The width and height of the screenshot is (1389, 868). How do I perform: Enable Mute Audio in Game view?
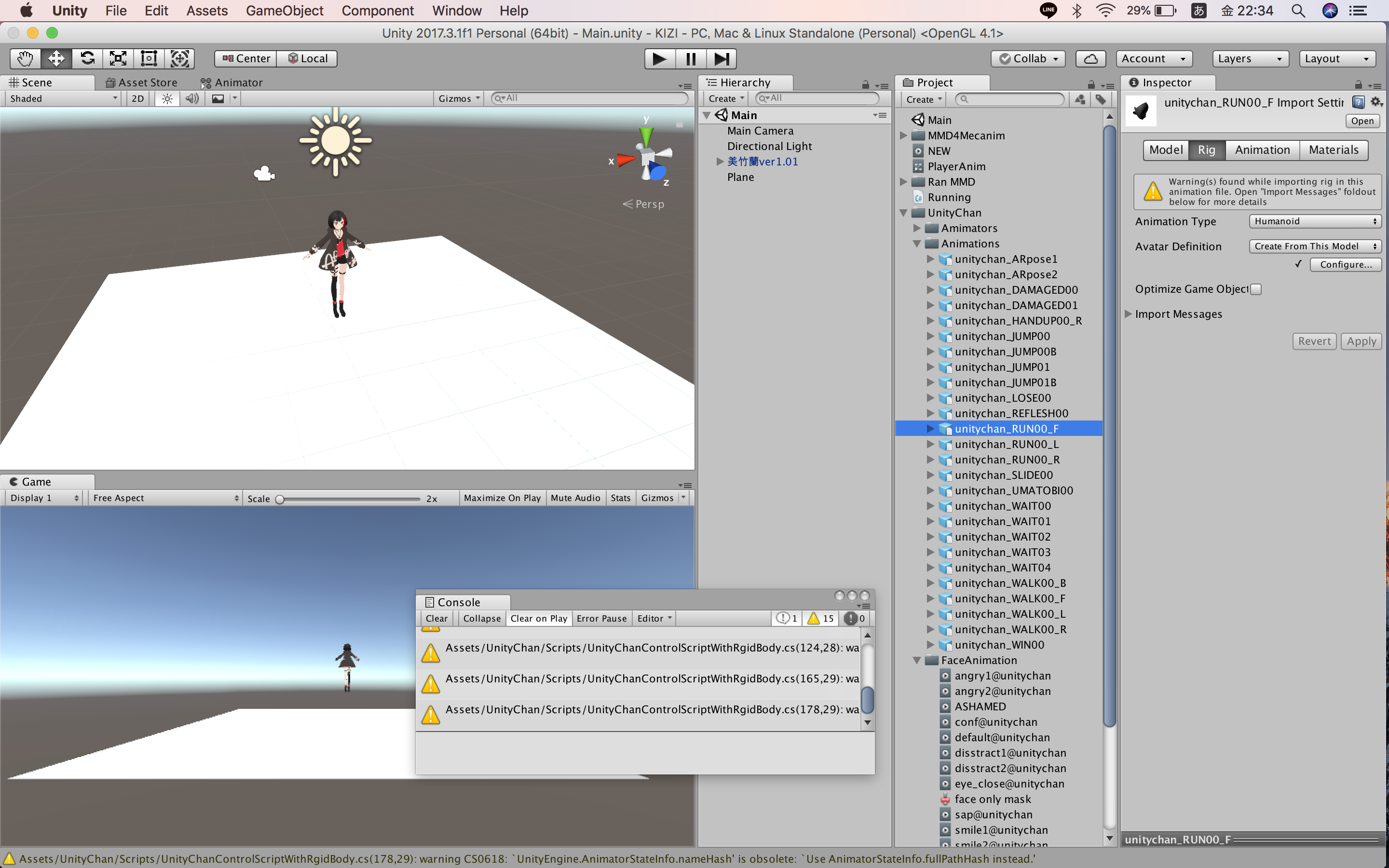[576, 497]
